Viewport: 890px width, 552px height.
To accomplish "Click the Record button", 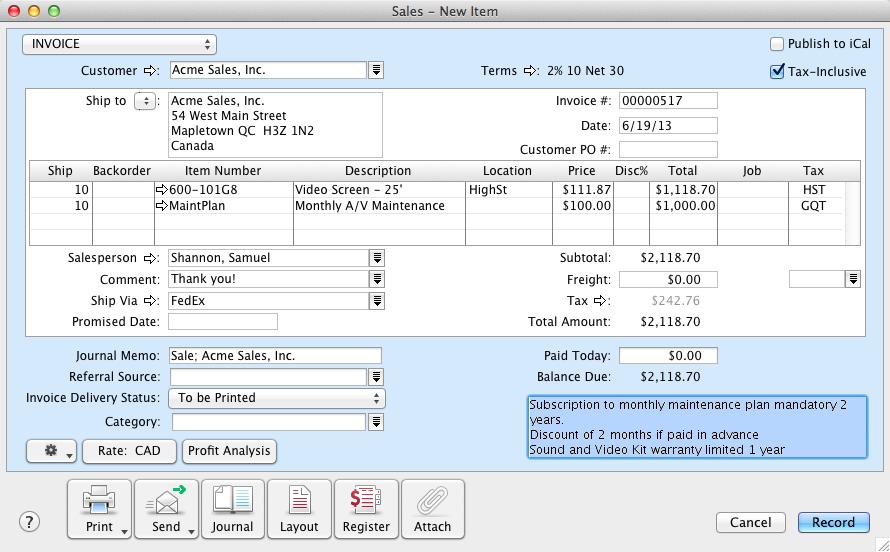I will [x=833, y=522].
